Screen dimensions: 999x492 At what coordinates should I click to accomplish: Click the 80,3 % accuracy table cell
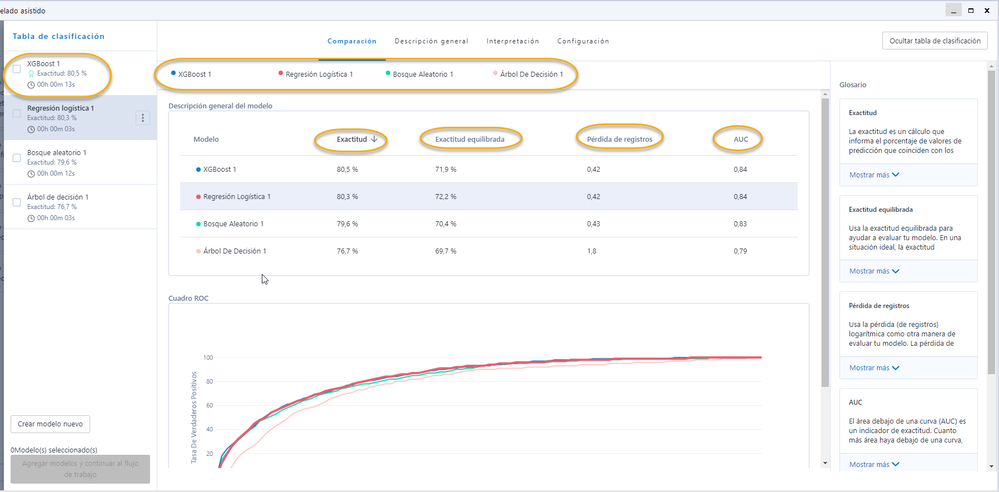point(347,197)
